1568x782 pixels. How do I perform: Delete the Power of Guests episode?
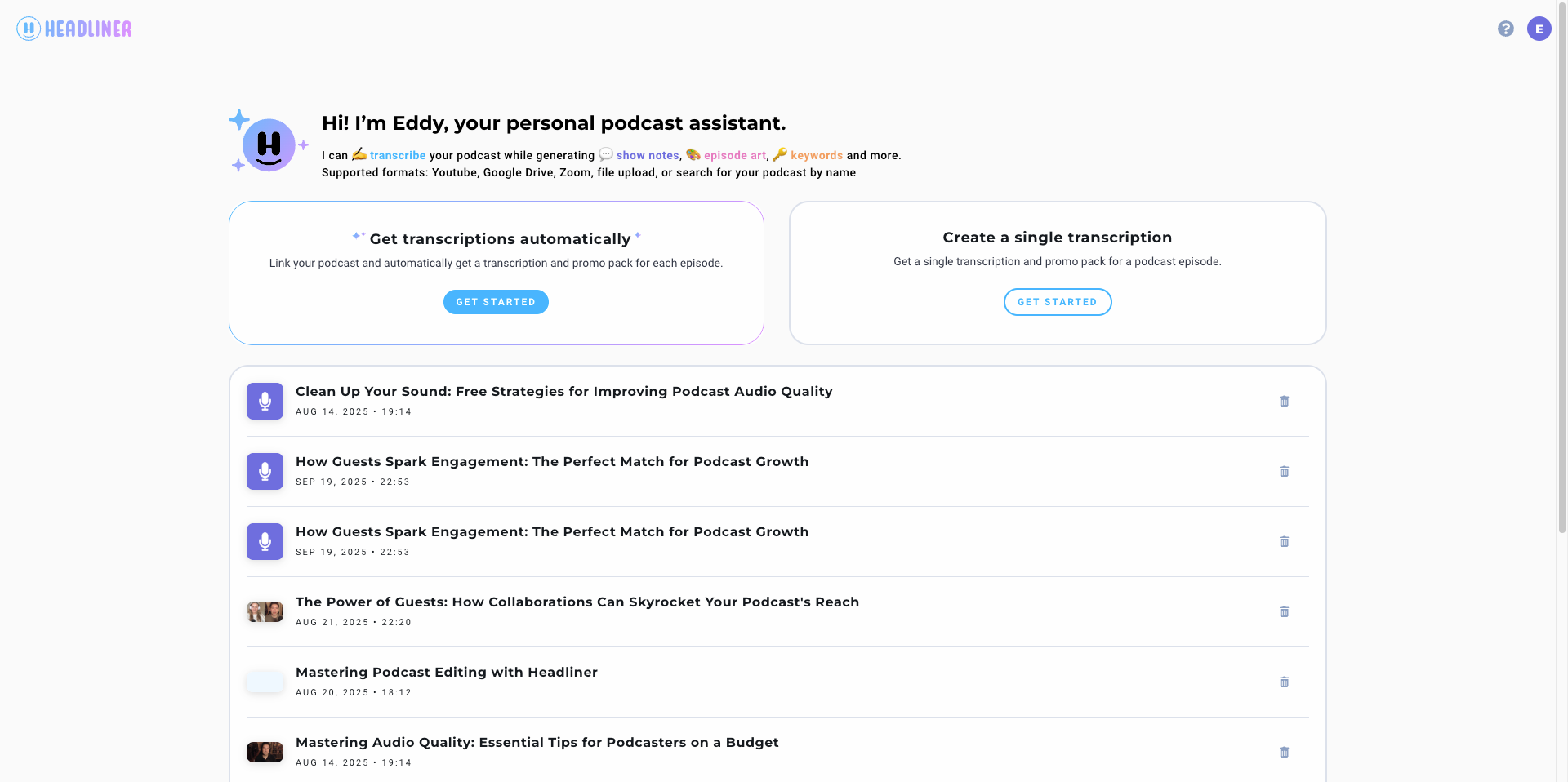[x=1284, y=612]
